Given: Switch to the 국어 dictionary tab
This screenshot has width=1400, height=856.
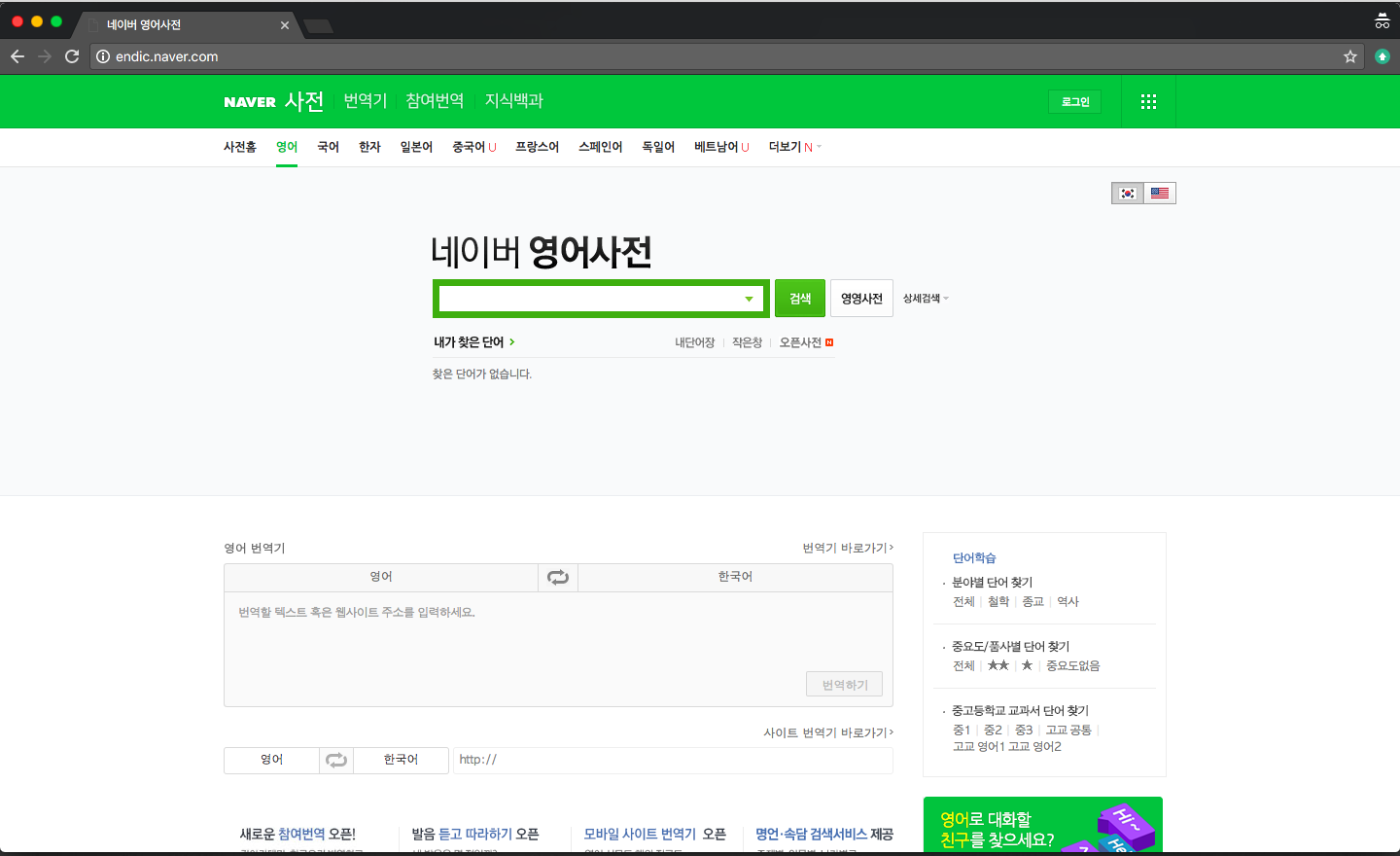Looking at the screenshot, I should [328, 147].
